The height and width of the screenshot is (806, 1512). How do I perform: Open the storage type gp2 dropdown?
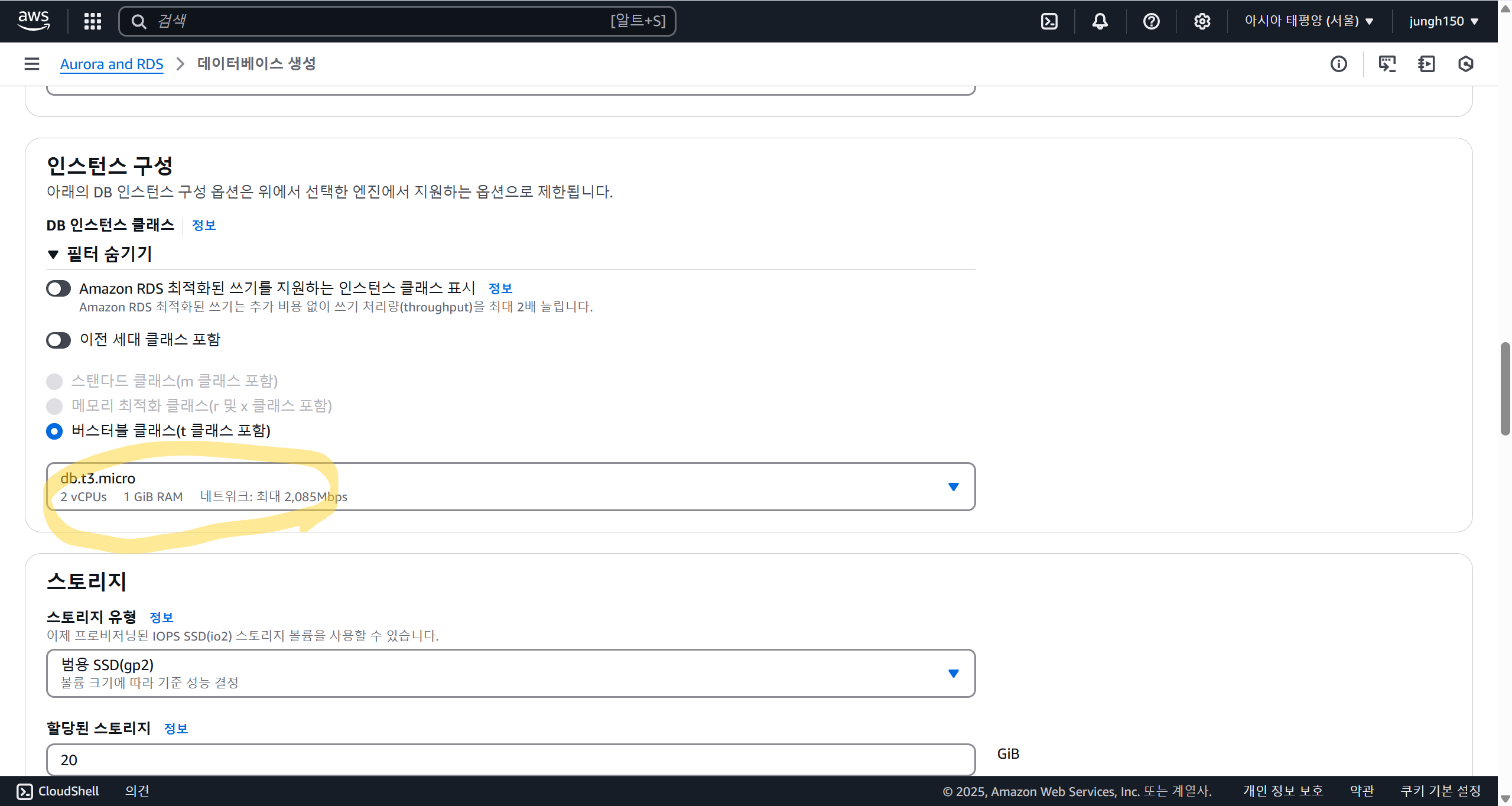(x=510, y=673)
